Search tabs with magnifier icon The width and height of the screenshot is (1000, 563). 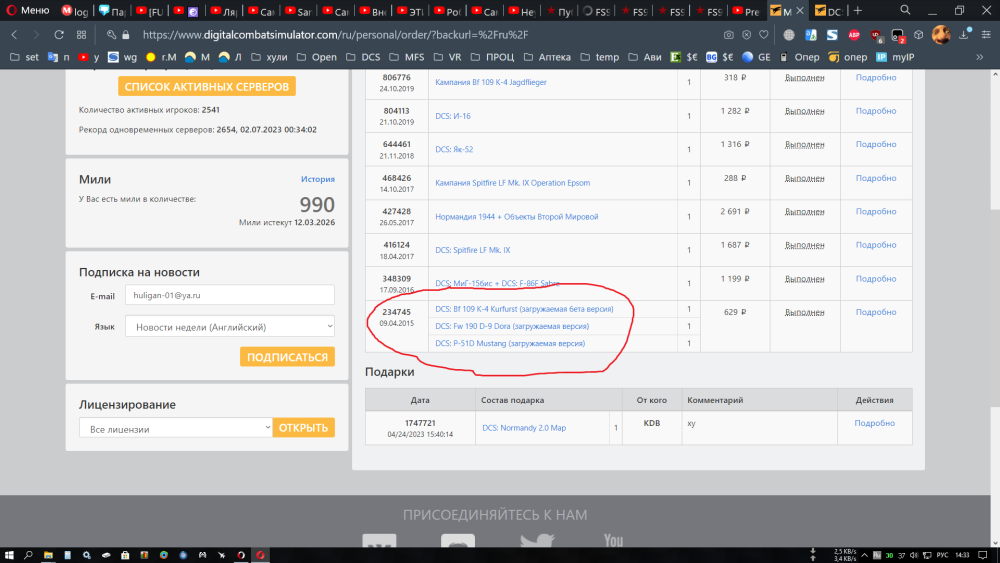tap(905, 10)
